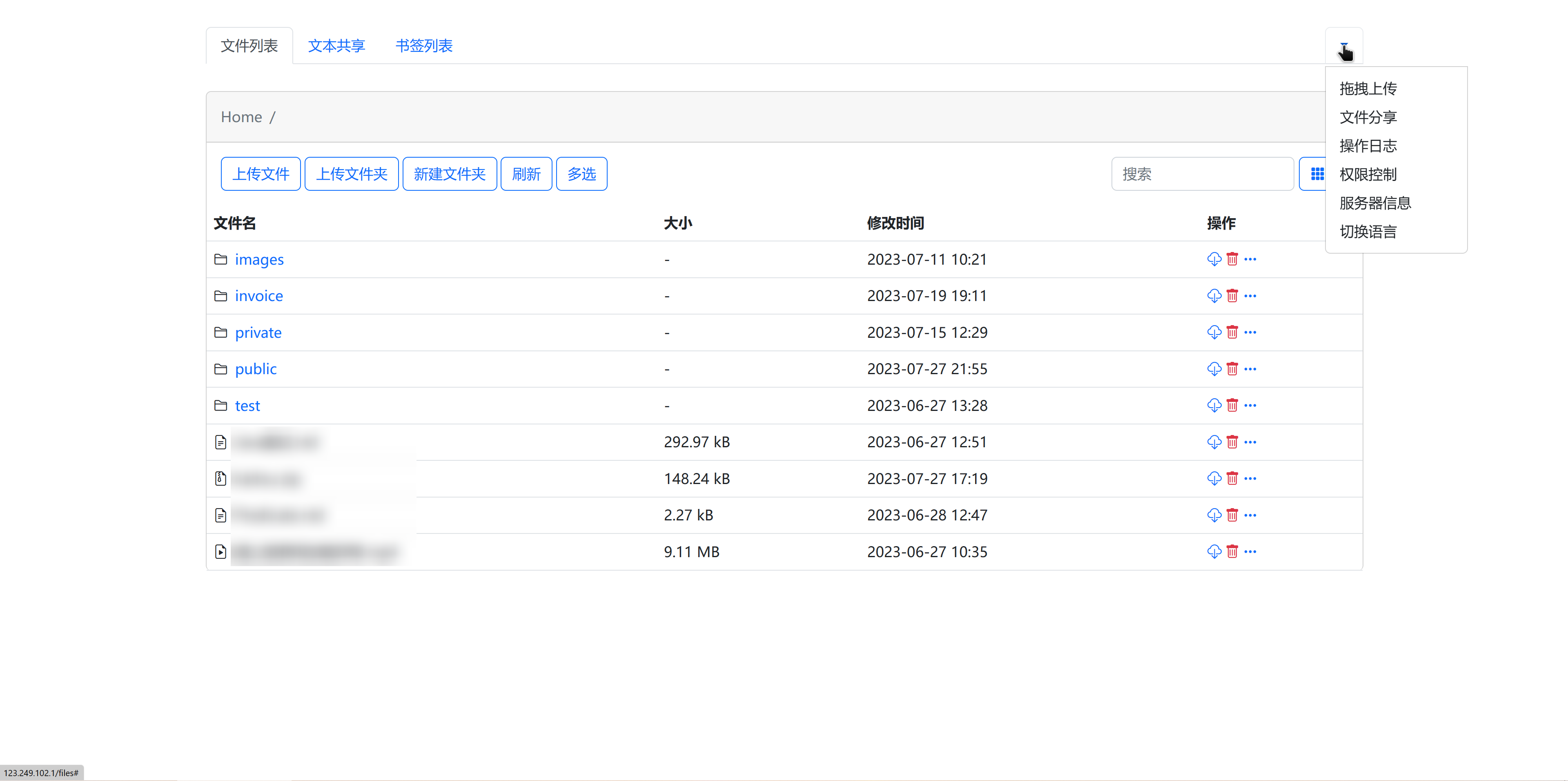Delete the 292.97 kB file
Screen dimensions: 1568x781
click(1232, 442)
